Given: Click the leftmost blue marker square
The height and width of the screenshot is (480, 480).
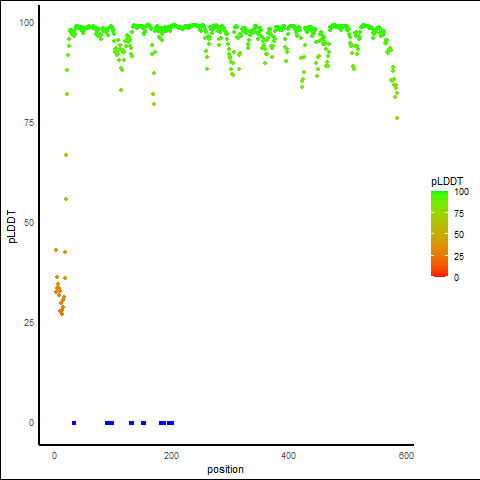Looking at the screenshot, I should (x=74, y=423).
